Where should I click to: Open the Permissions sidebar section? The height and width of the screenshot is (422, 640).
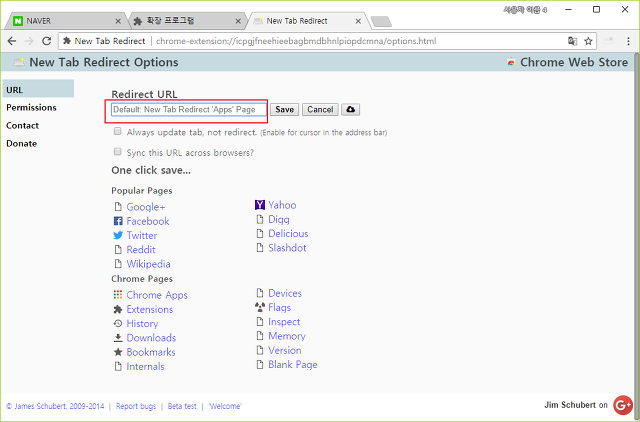pos(31,108)
